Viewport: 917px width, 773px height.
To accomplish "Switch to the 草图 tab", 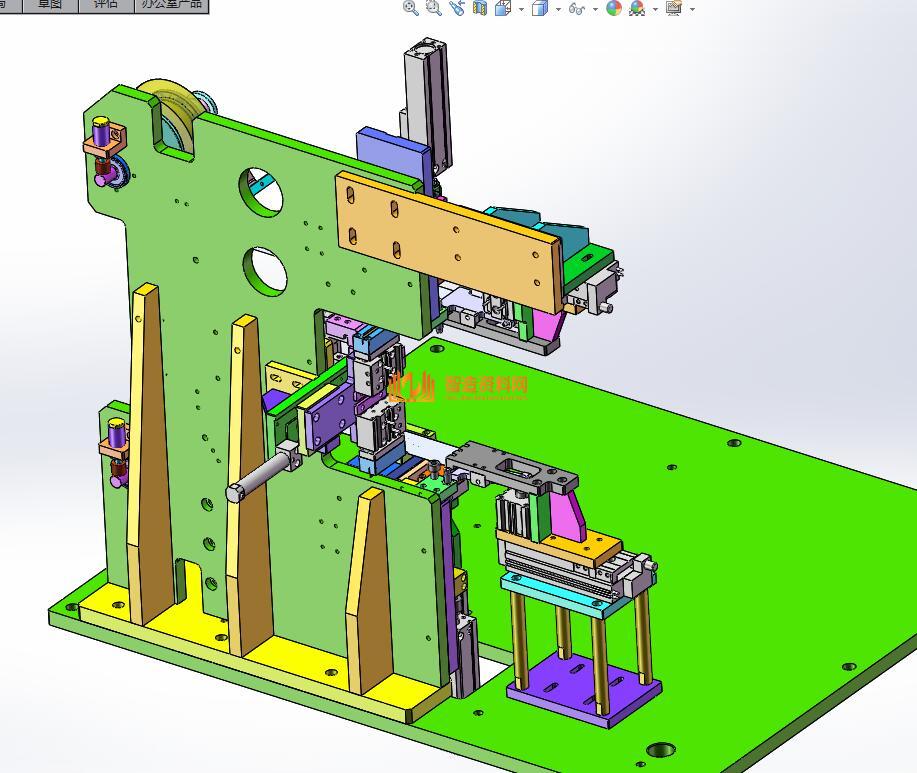I will [49, 4].
